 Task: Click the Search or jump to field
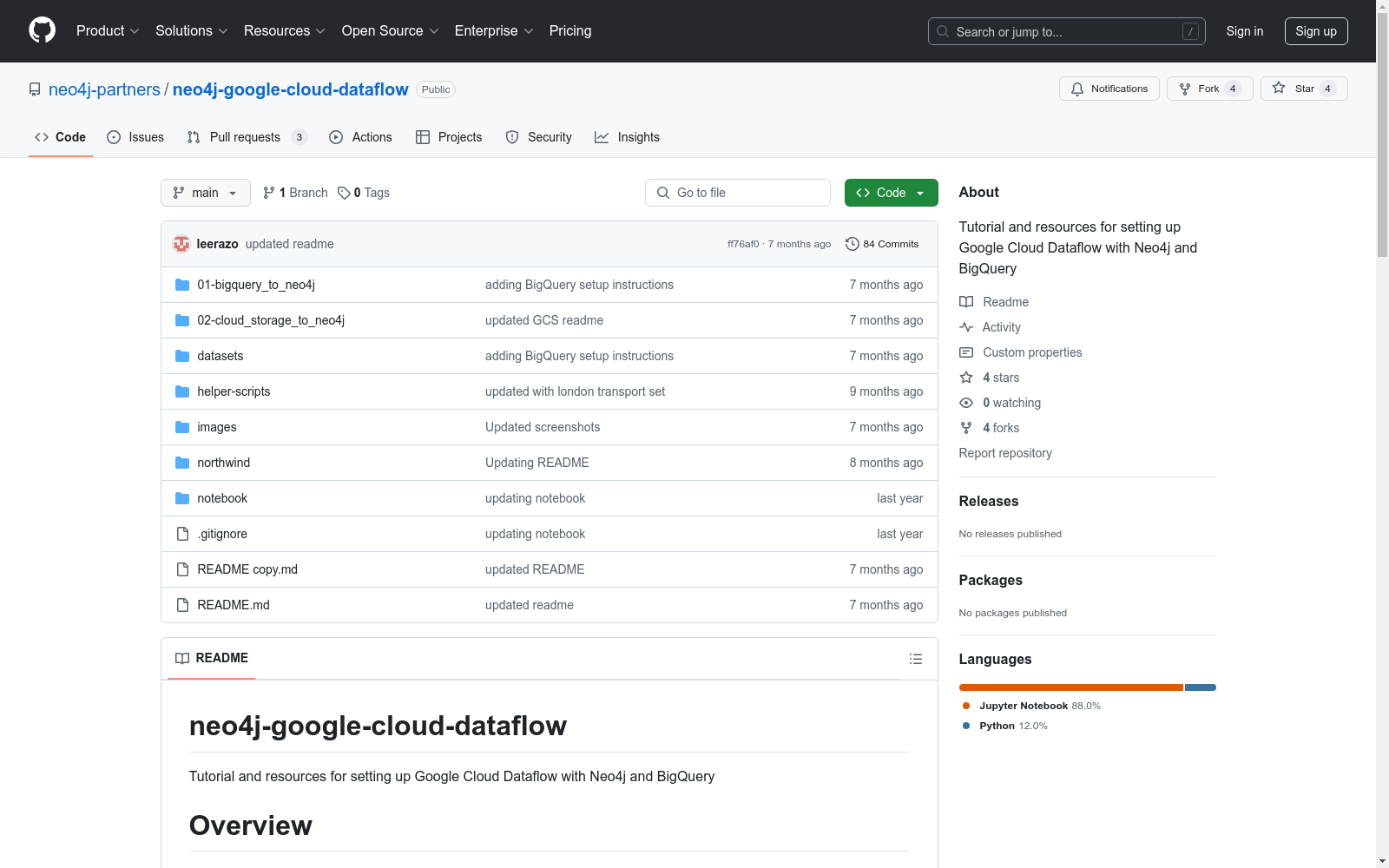1066,31
